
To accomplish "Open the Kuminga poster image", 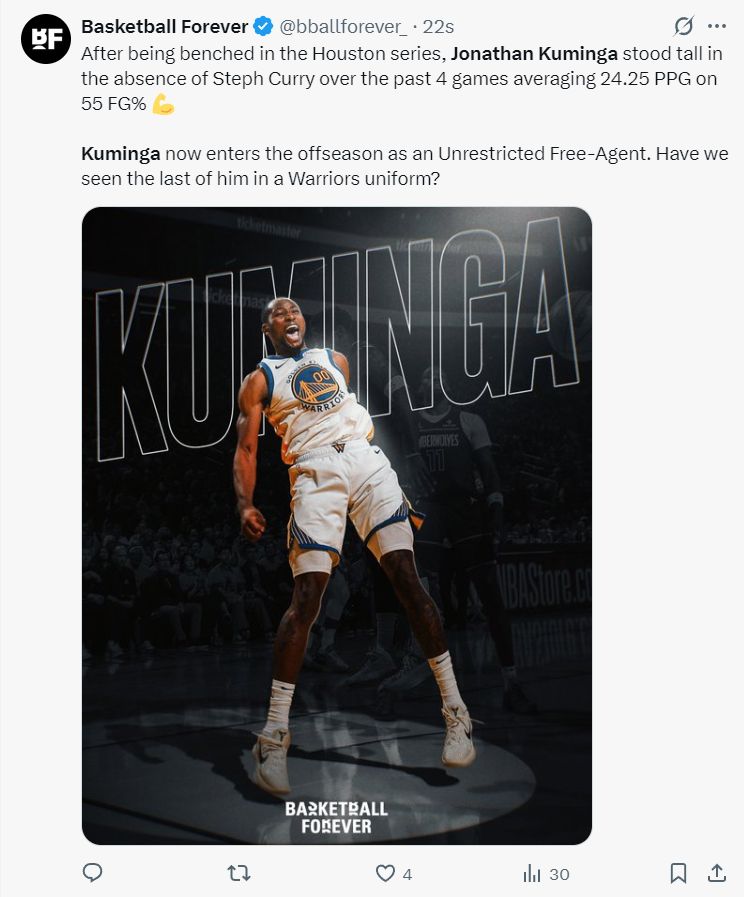I will 337,526.
